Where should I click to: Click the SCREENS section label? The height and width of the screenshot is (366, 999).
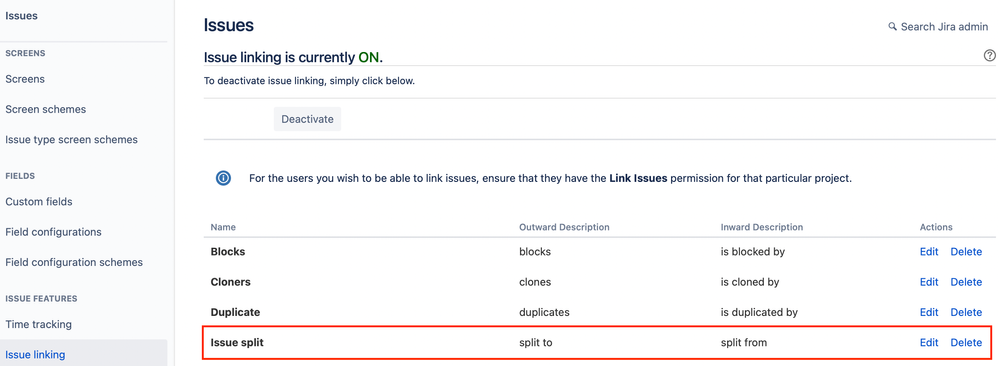click(x=25, y=53)
